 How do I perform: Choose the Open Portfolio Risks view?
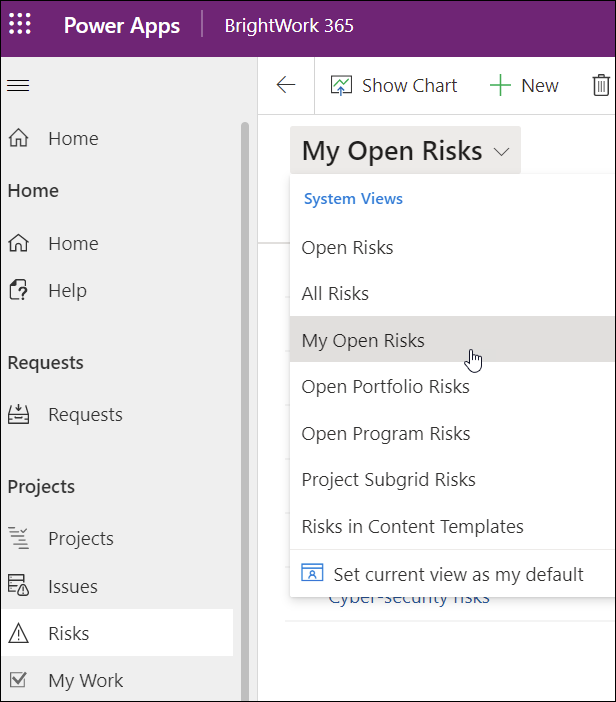386,387
